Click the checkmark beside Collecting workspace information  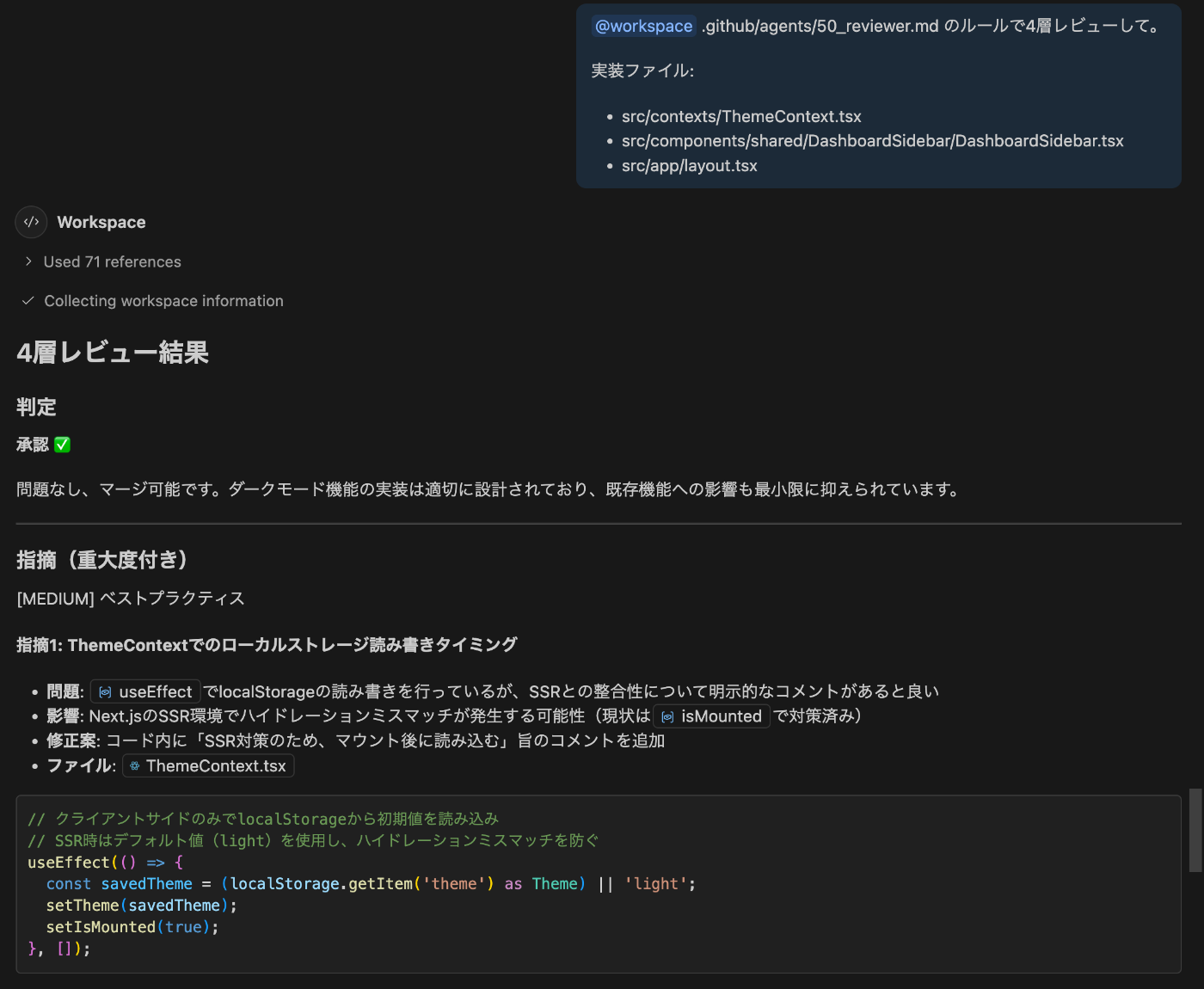click(28, 300)
